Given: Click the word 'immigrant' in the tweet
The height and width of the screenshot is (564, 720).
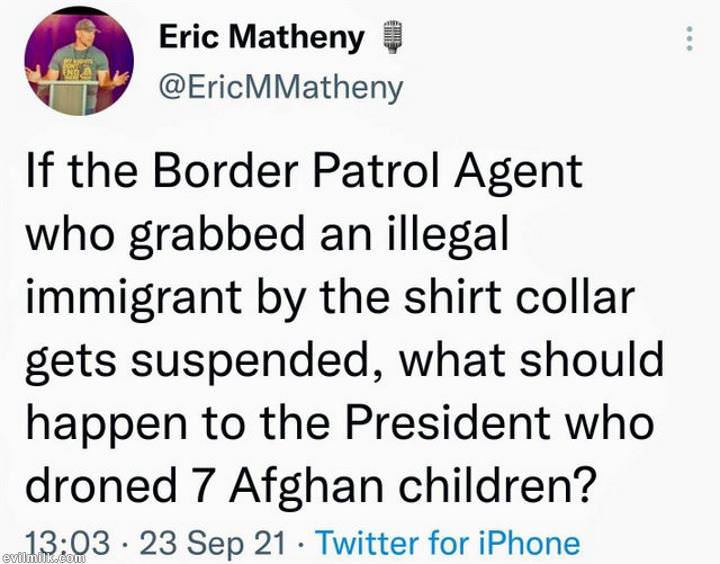Looking at the screenshot, I should click(134, 299).
